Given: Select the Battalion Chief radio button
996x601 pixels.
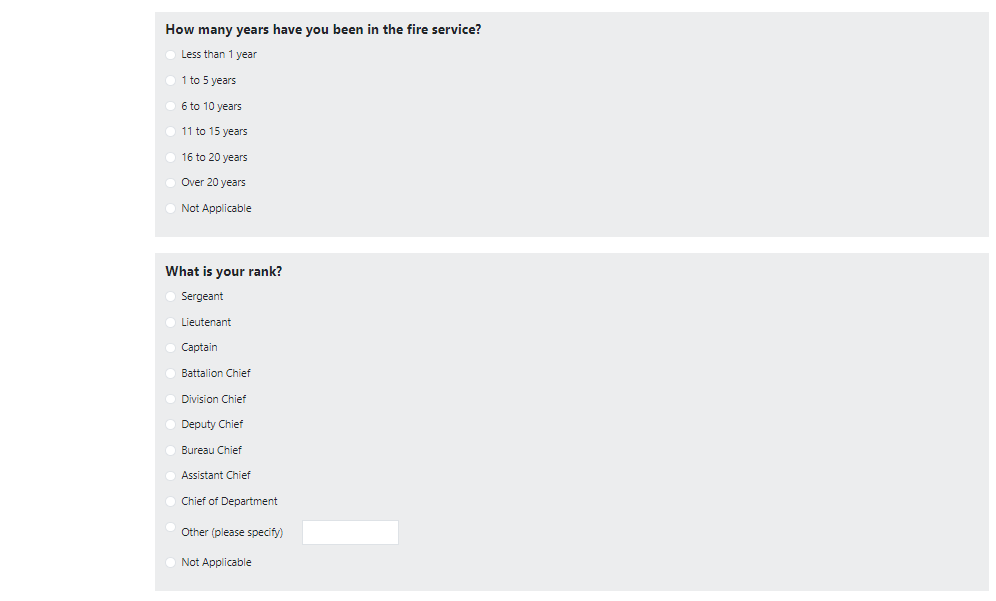Looking at the screenshot, I should coord(171,373).
